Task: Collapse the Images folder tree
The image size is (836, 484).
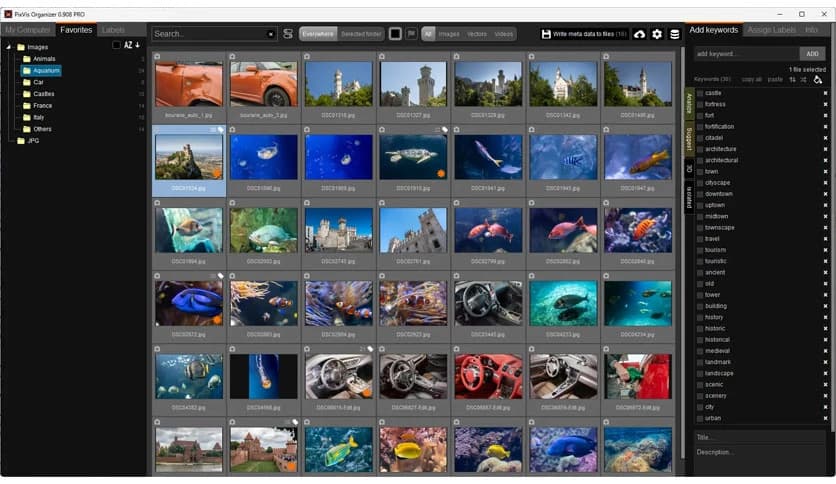Action: pos(8,47)
